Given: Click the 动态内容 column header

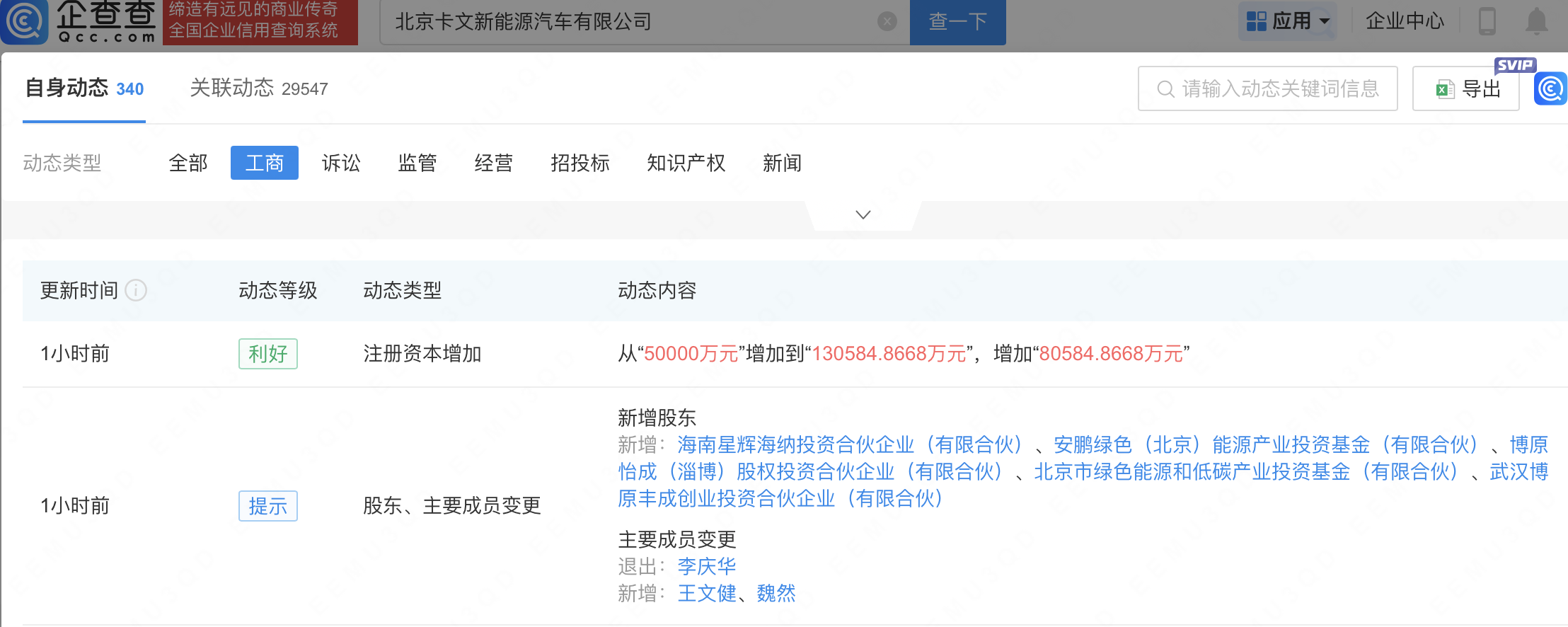Looking at the screenshot, I should click(x=657, y=290).
